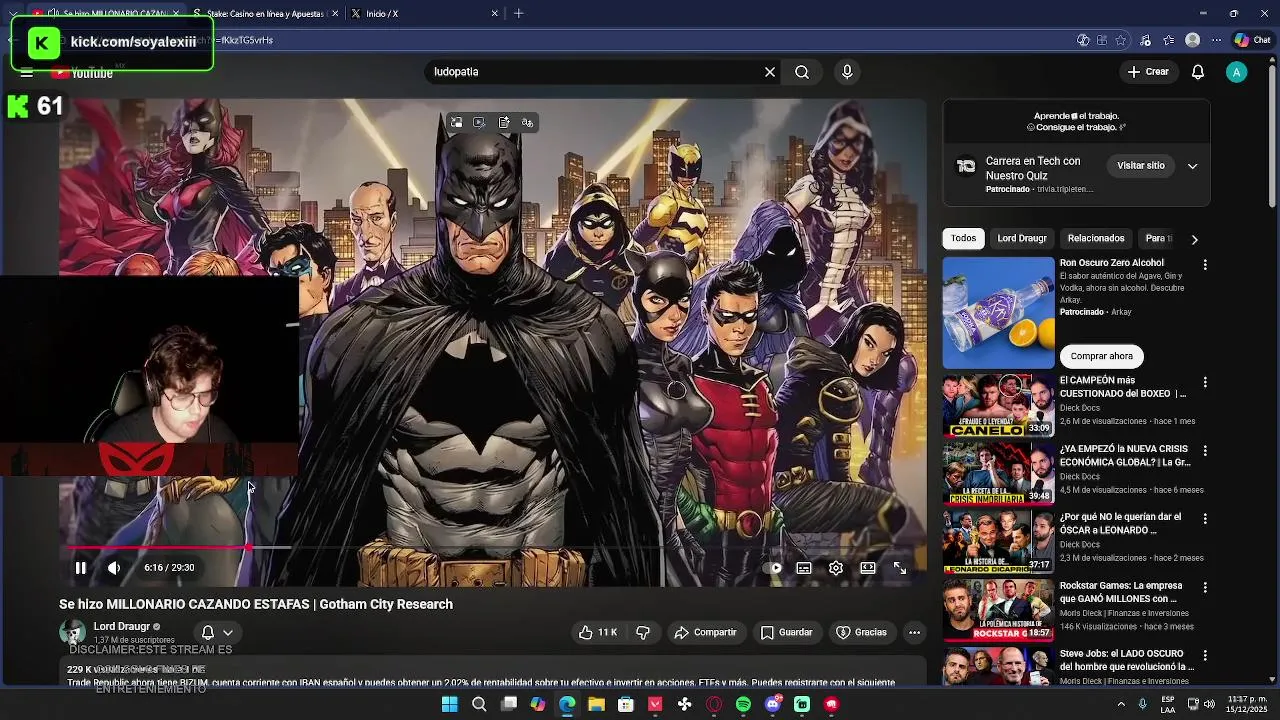
Task: Open the Leonardo DiCaprio video thumbnail
Action: 998,541
